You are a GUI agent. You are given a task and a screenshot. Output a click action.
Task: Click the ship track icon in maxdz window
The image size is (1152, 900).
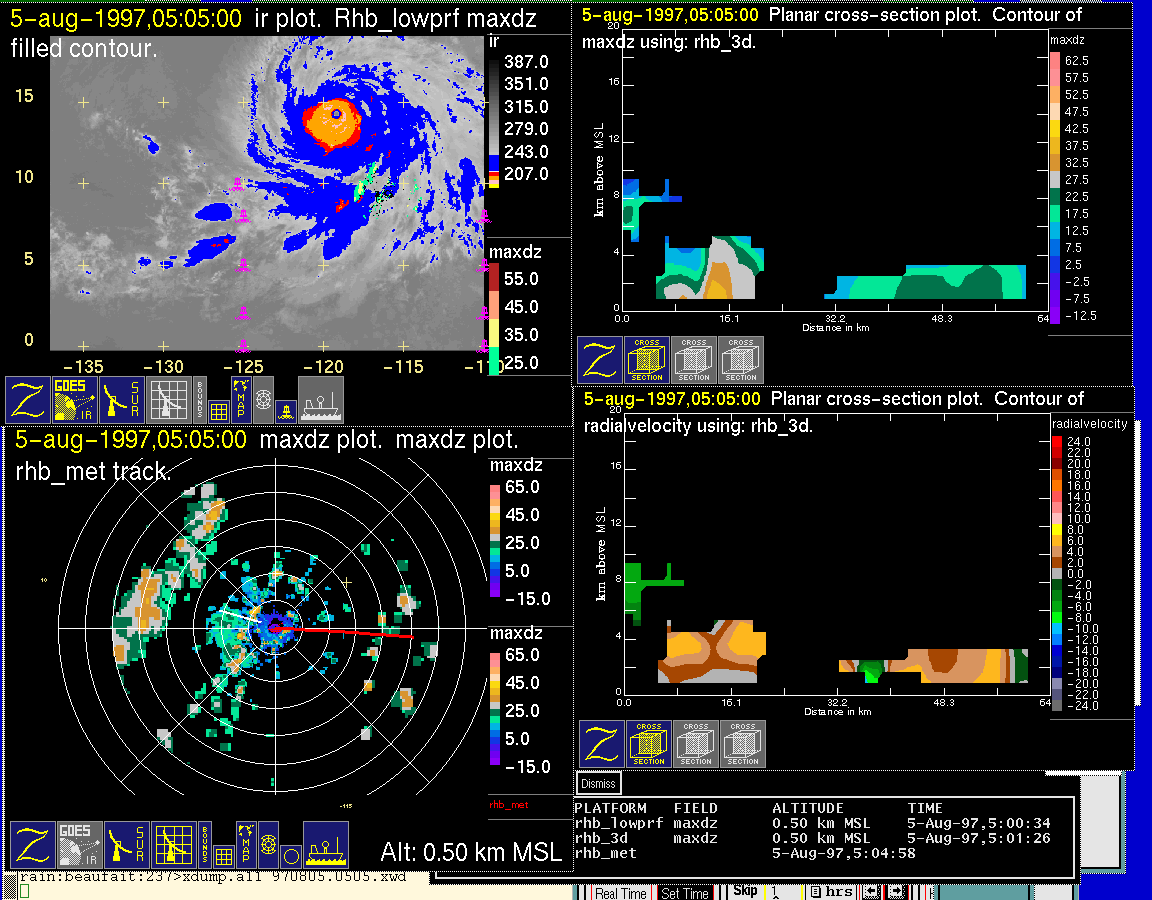click(x=325, y=845)
